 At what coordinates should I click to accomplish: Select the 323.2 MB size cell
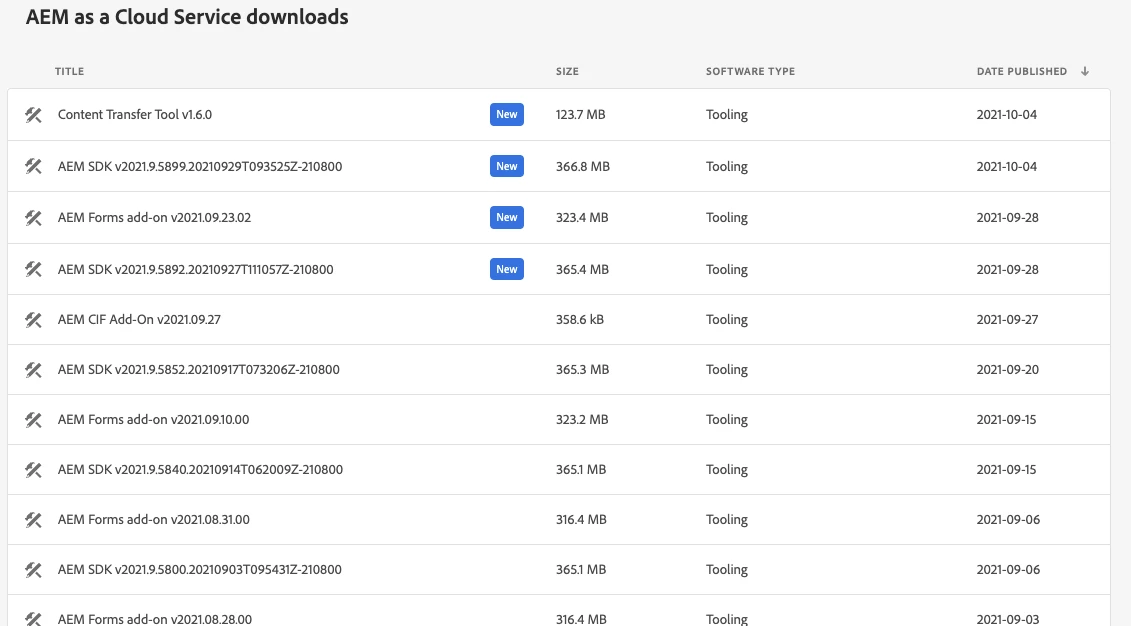click(x=582, y=420)
